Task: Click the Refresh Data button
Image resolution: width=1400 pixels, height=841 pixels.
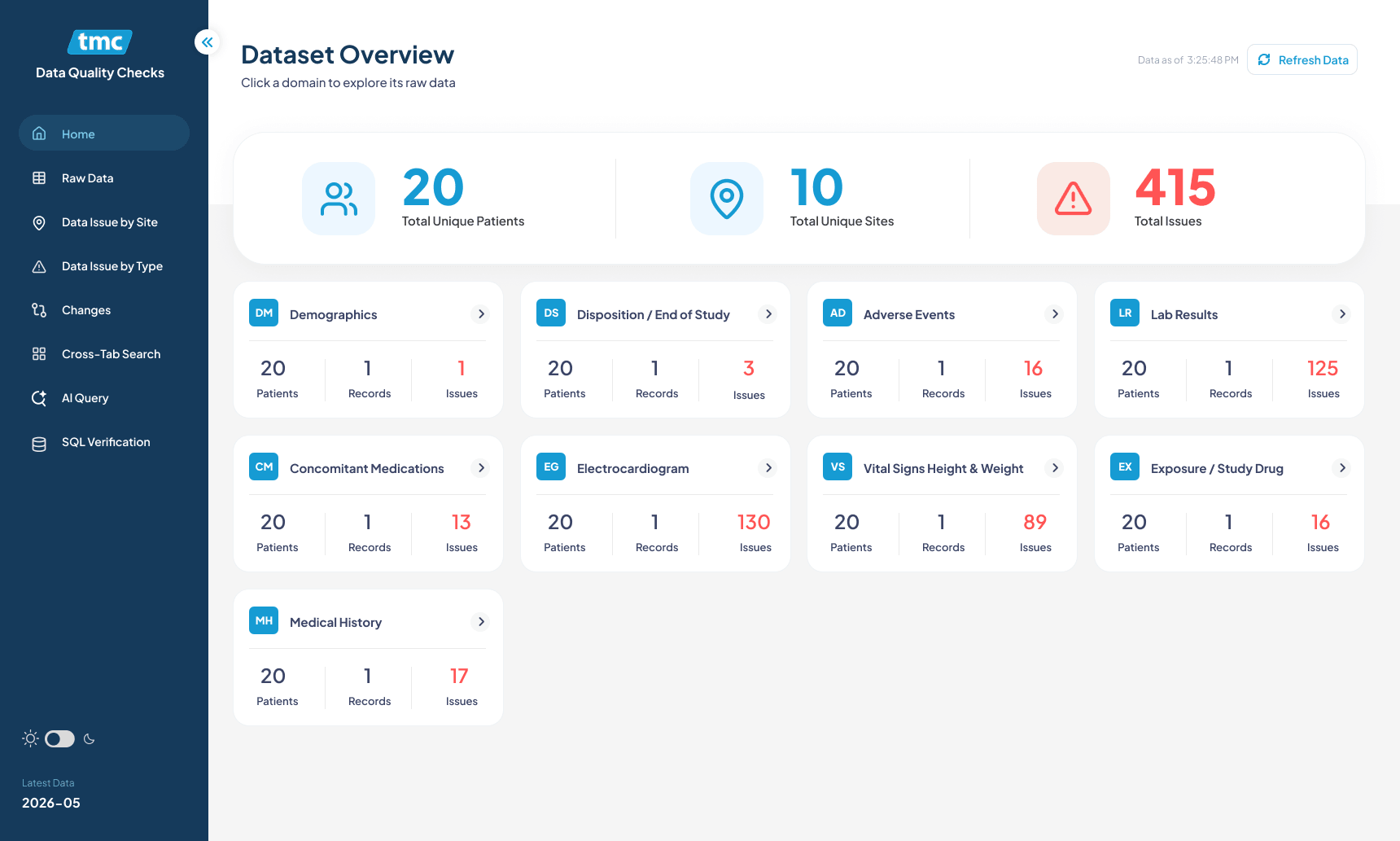Action: tap(1302, 59)
